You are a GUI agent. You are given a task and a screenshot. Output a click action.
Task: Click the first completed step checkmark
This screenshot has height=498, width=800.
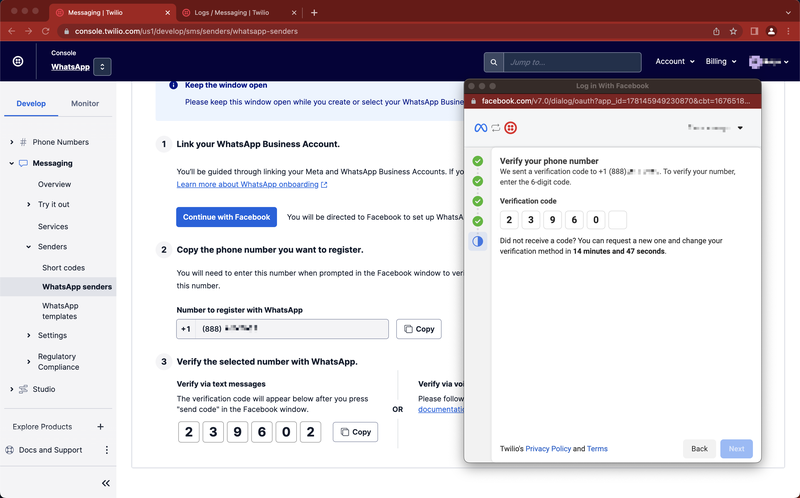point(478,161)
